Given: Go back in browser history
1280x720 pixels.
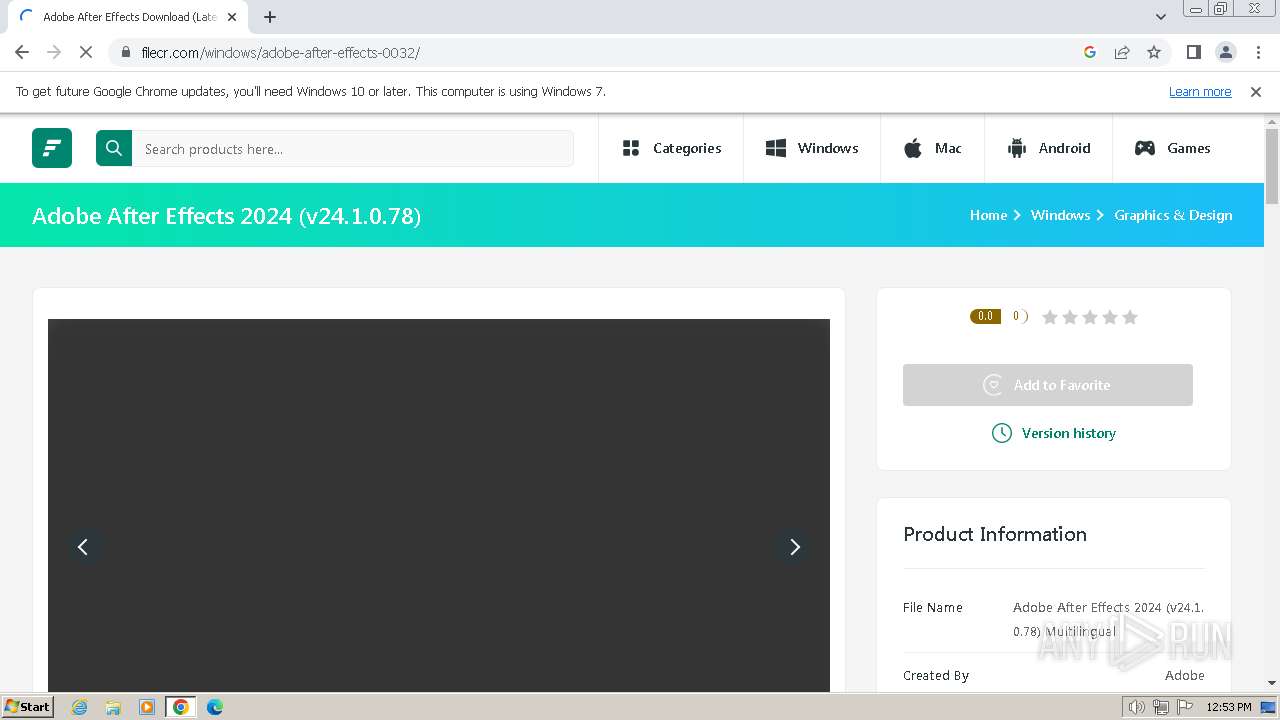Looking at the screenshot, I should click(x=22, y=52).
